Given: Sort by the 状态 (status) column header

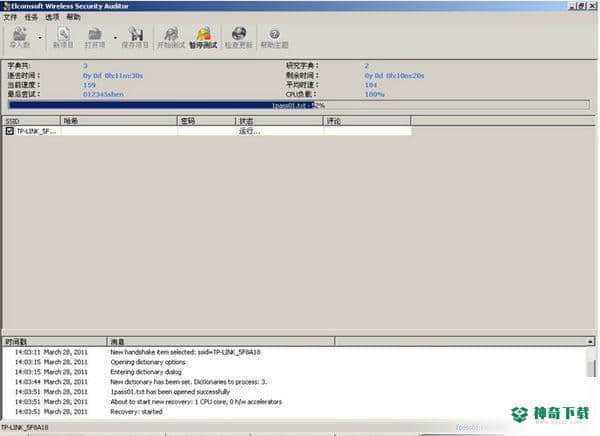Looking at the screenshot, I should click(x=280, y=121).
